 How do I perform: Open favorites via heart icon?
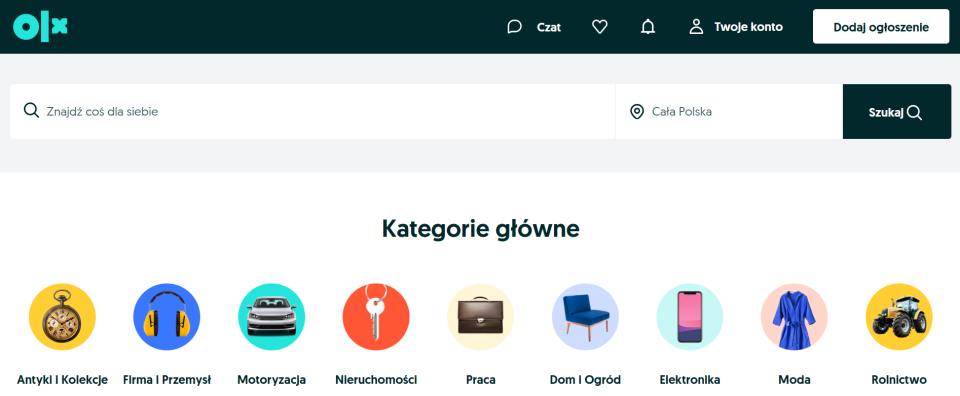point(600,27)
